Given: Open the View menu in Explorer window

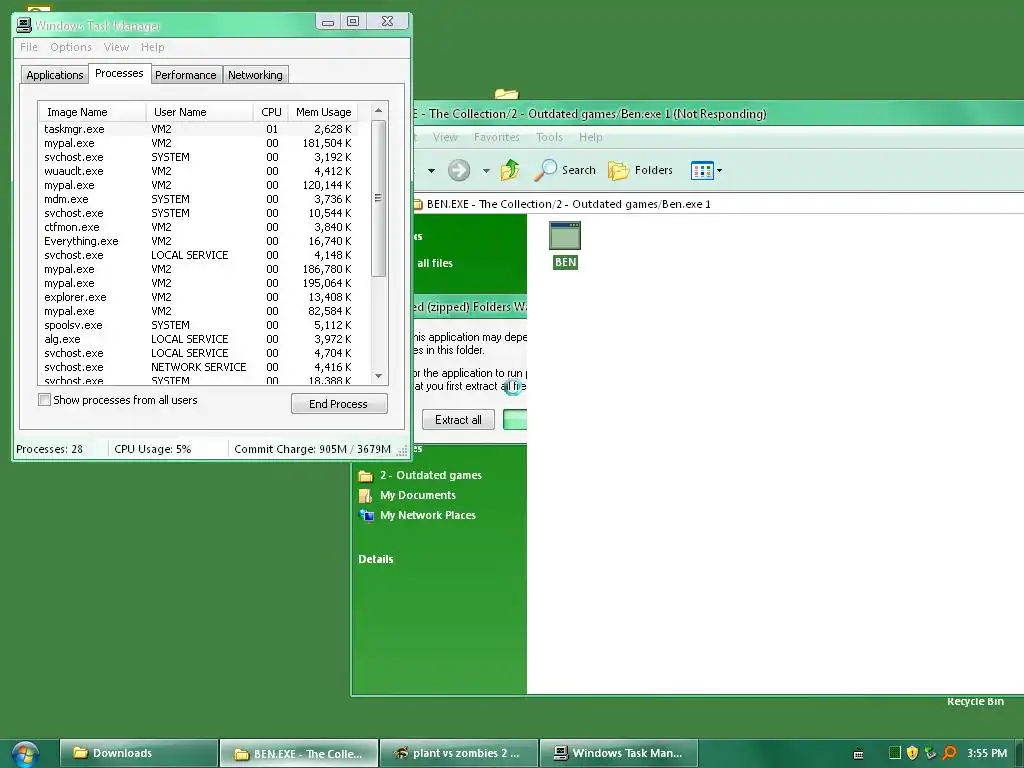Looking at the screenshot, I should pyautogui.click(x=445, y=137).
